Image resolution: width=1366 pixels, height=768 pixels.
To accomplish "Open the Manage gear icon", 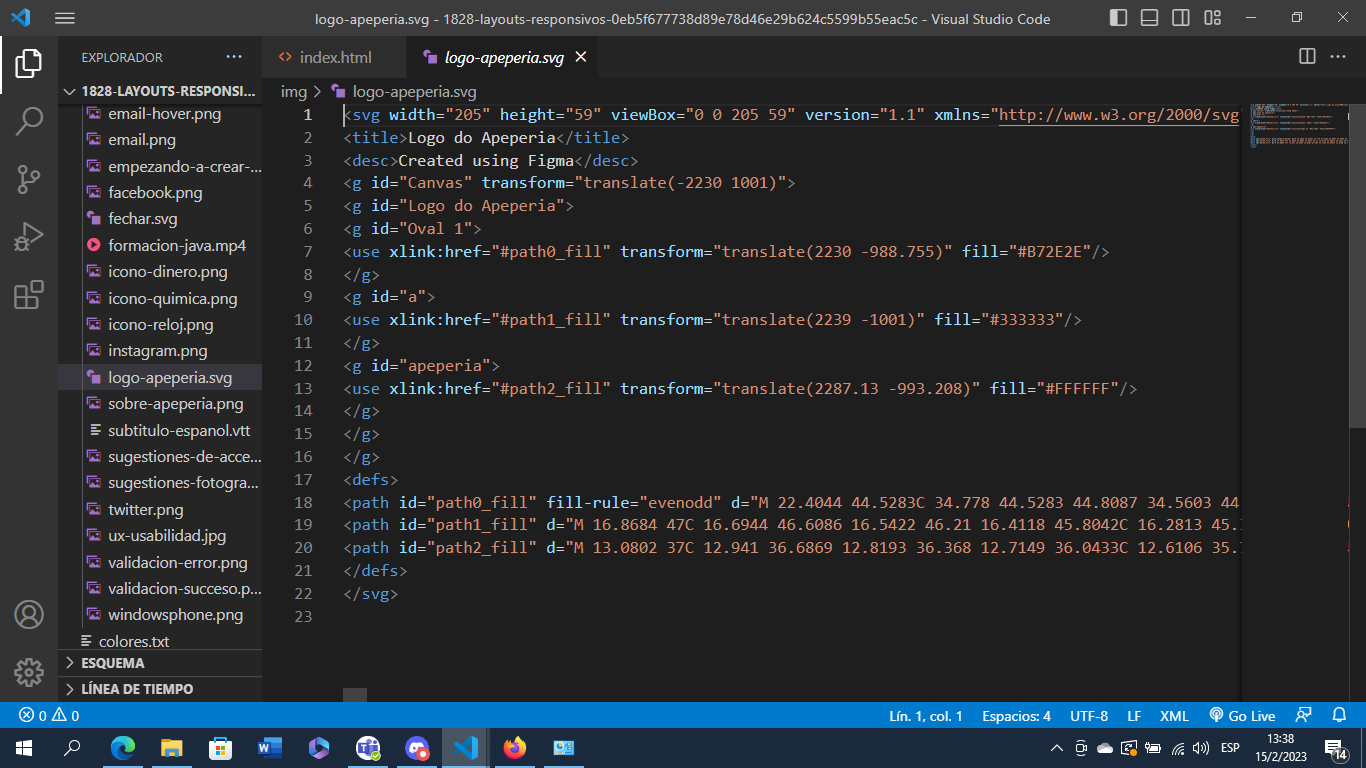I will (x=28, y=672).
